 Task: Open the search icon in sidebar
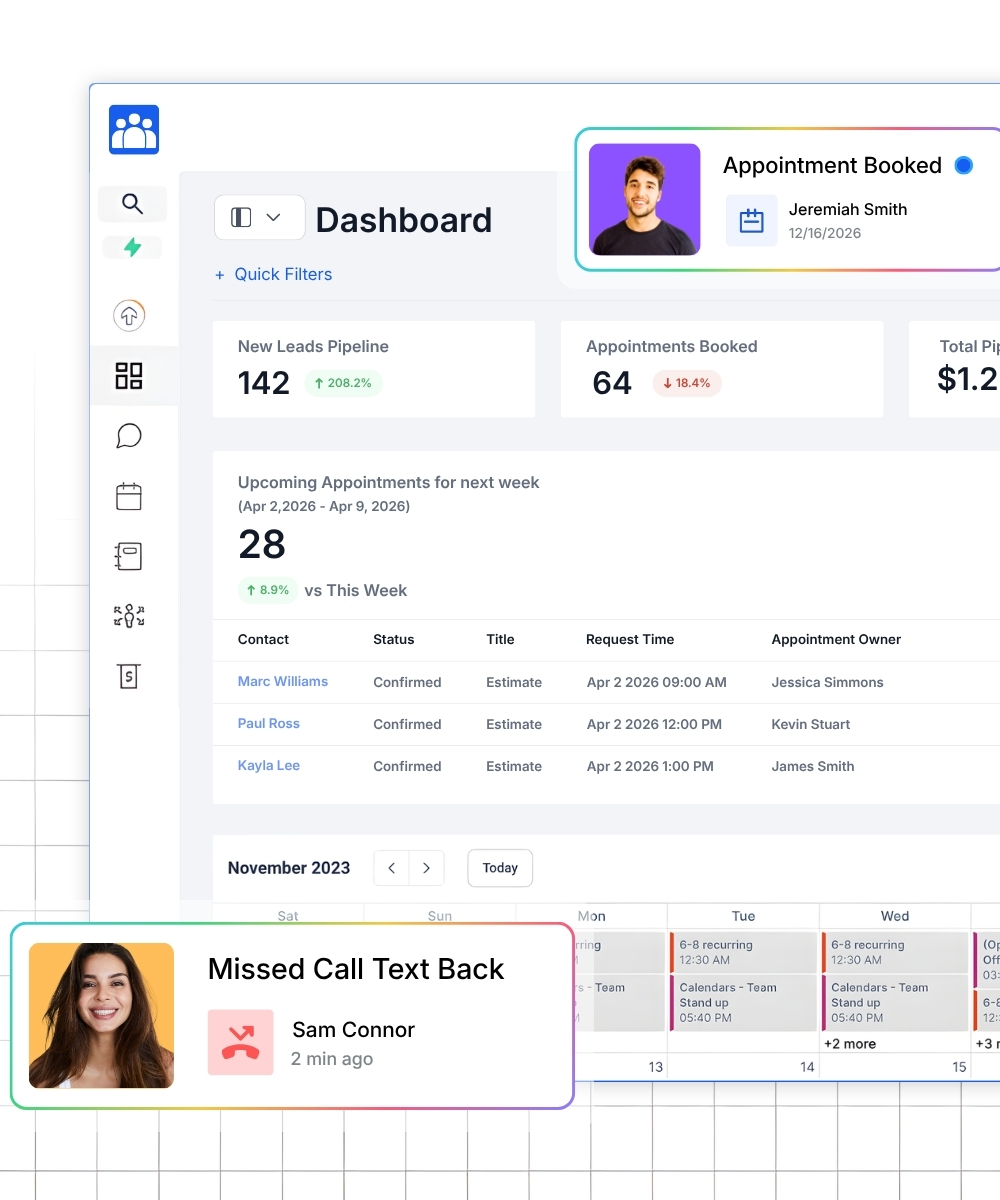point(132,204)
